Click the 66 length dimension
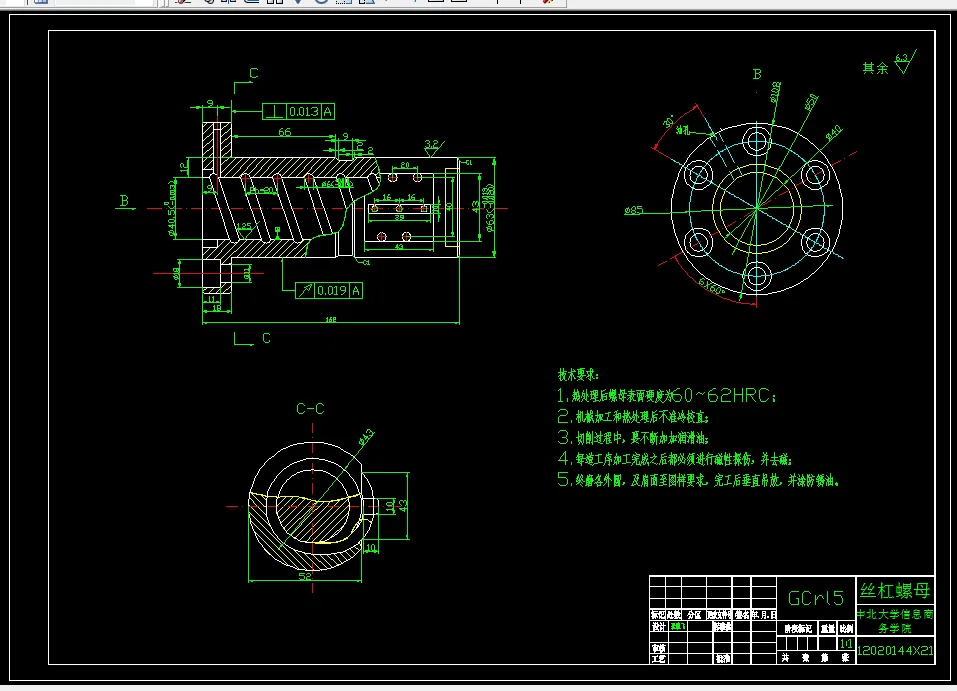This screenshot has width=957, height=691. (285, 132)
